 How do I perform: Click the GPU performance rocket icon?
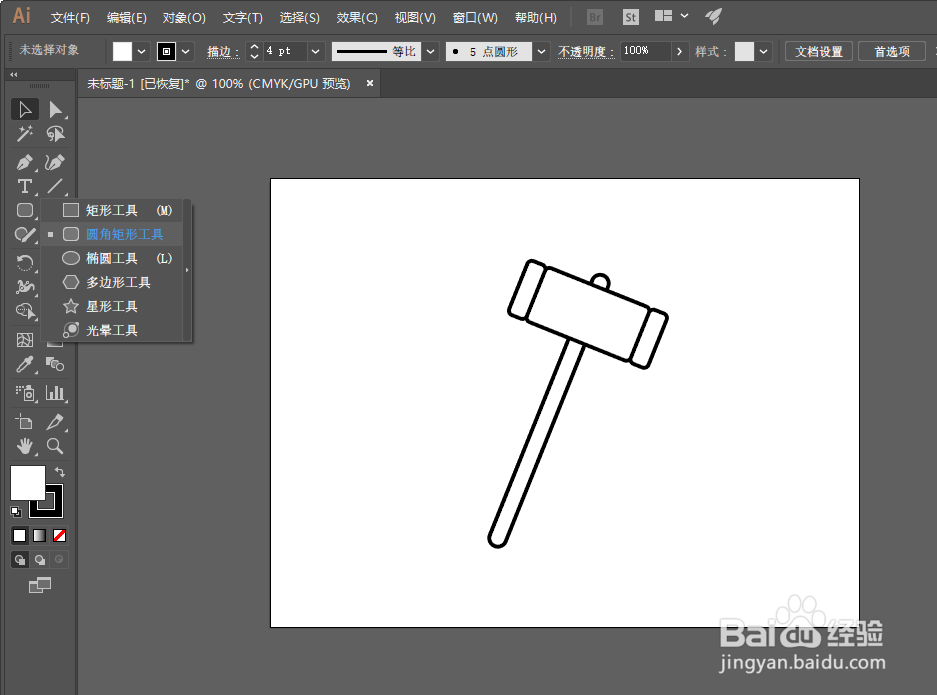(x=714, y=16)
